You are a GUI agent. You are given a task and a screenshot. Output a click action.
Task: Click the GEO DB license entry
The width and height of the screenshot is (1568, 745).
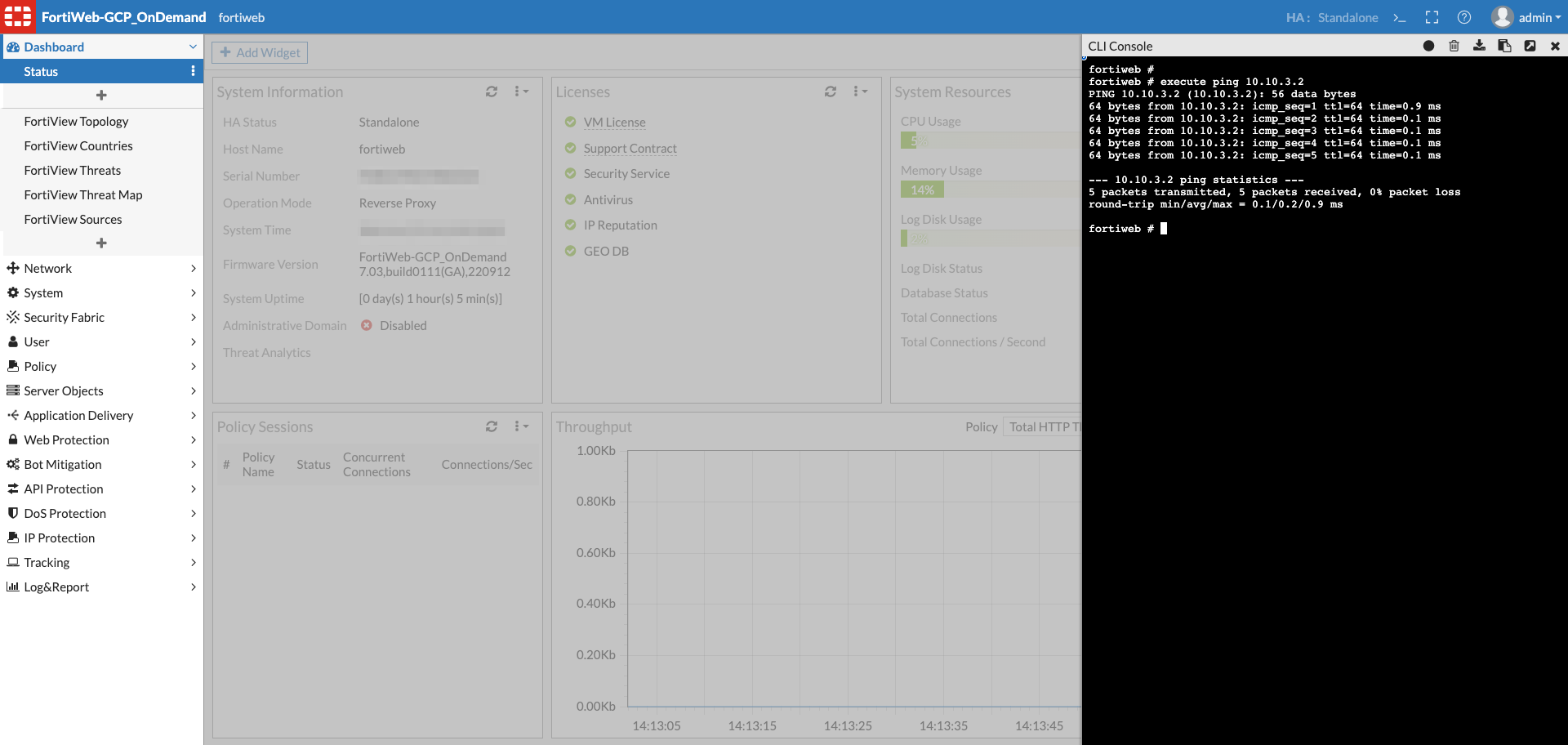[x=606, y=251]
